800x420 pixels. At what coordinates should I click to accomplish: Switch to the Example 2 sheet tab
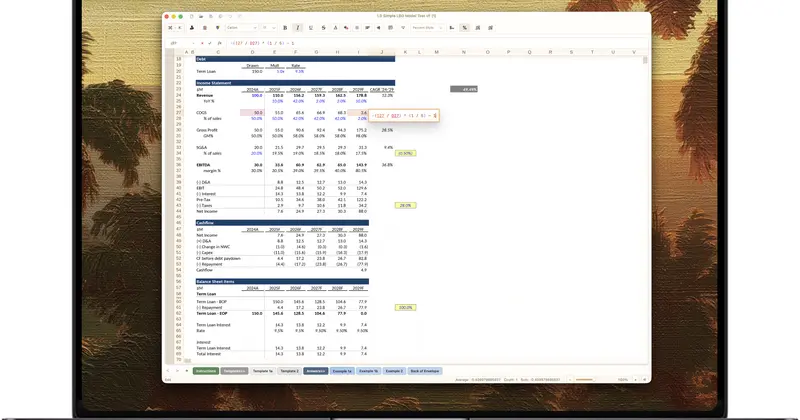[394, 371]
